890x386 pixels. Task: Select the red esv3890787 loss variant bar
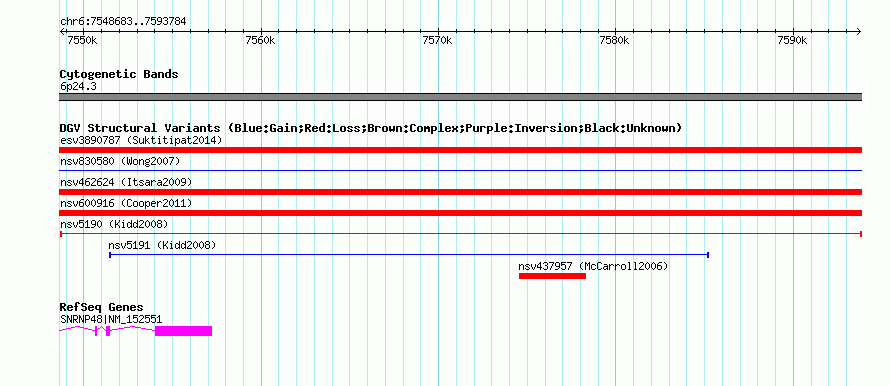[460, 150]
